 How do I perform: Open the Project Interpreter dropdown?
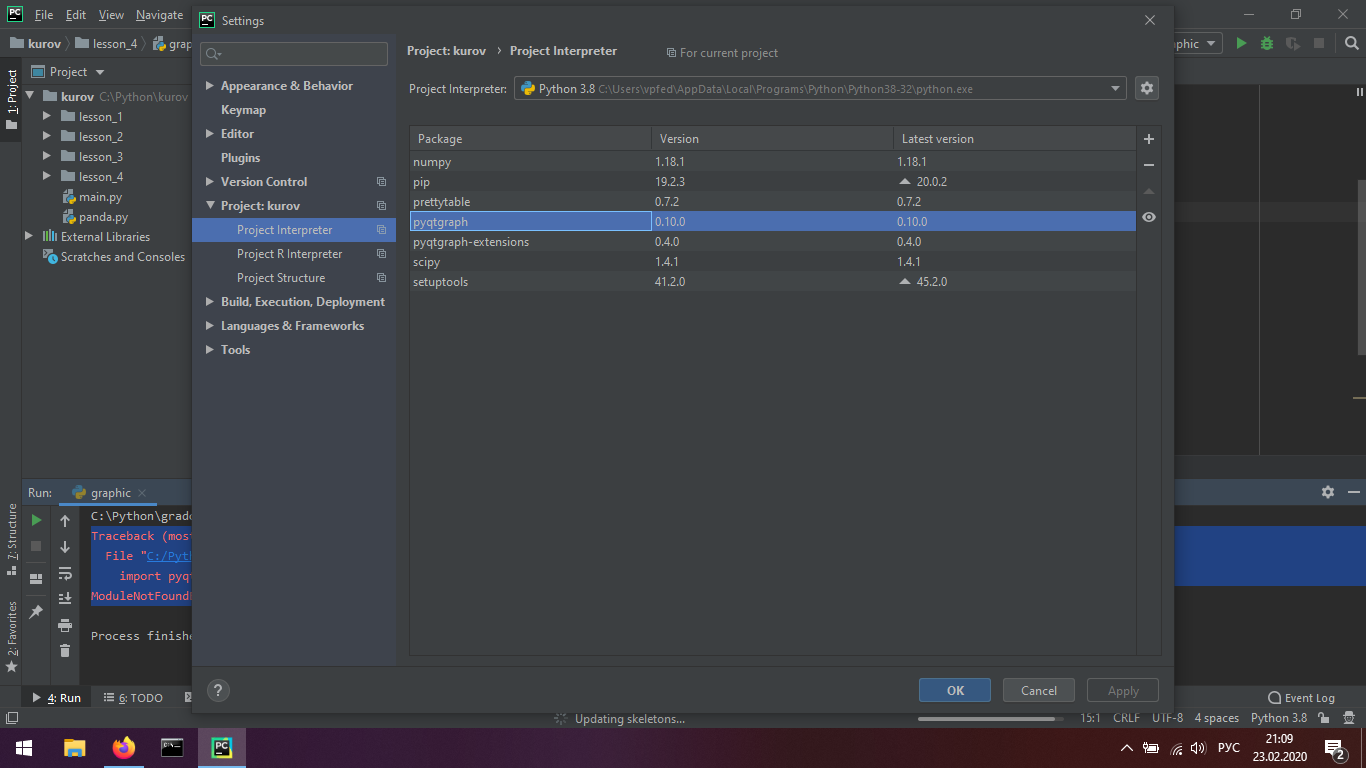click(820, 88)
